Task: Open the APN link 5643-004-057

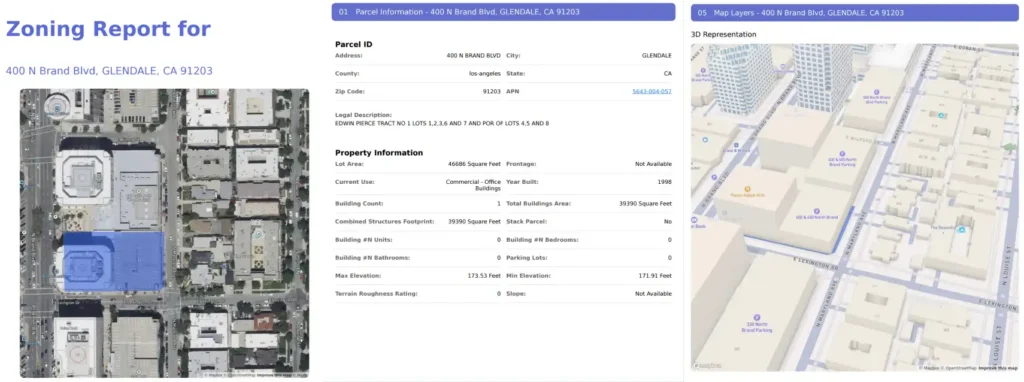Action: click(652, 91)
